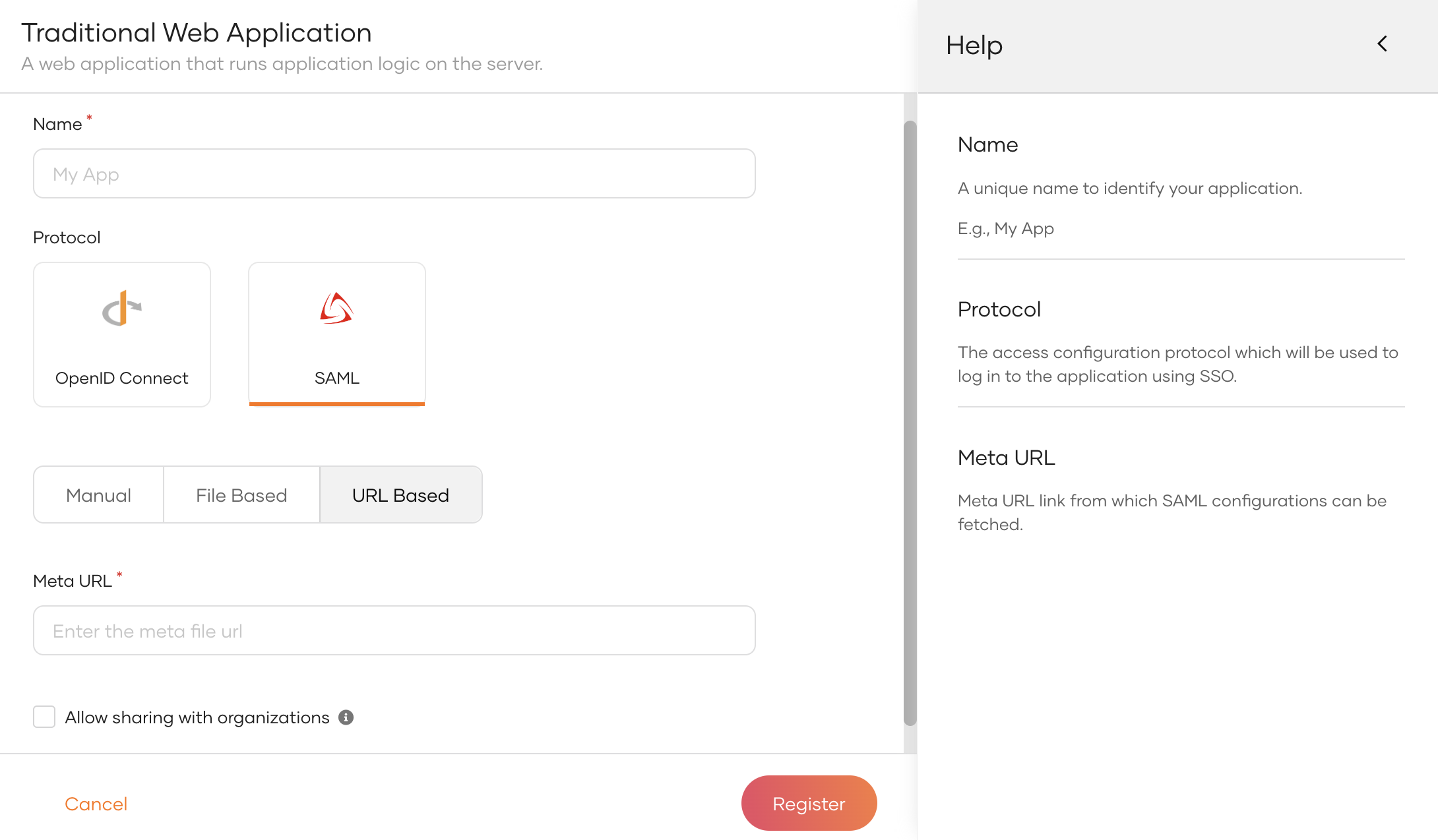Select the OpenID Connect protocol card
Image resolution: width=1438 pixels, height=840 pixels.
click(122, 334)
